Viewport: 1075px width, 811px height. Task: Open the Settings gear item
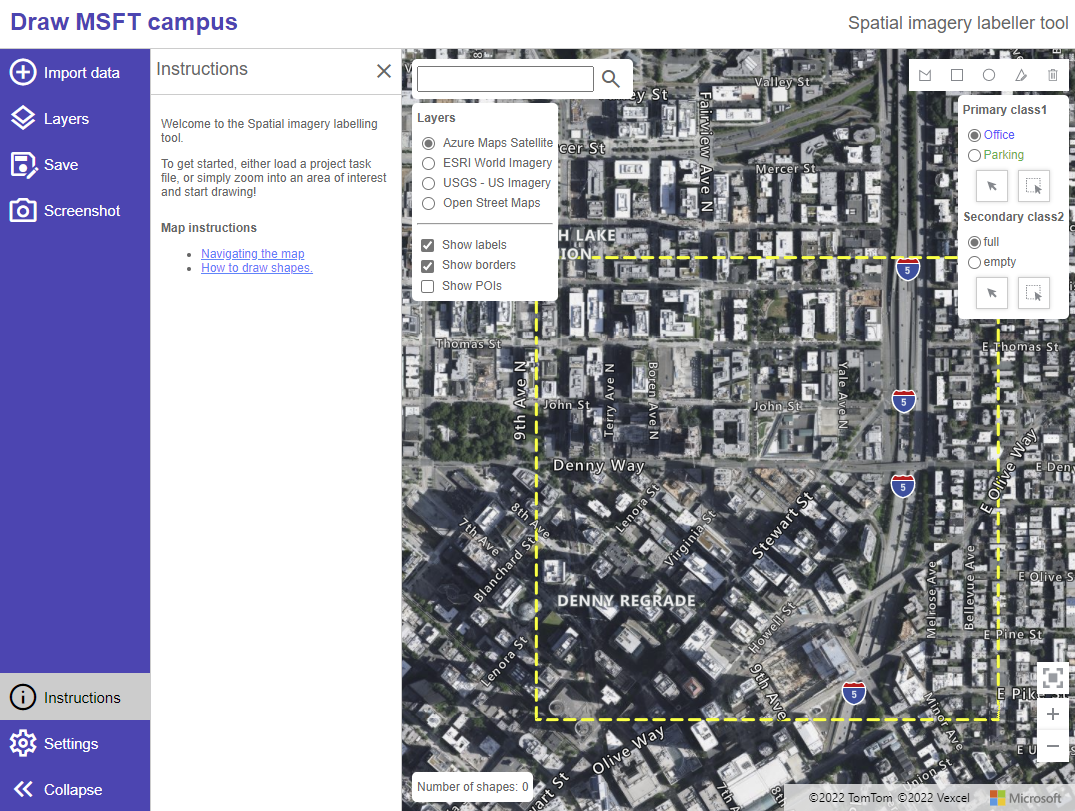[75, 744]
